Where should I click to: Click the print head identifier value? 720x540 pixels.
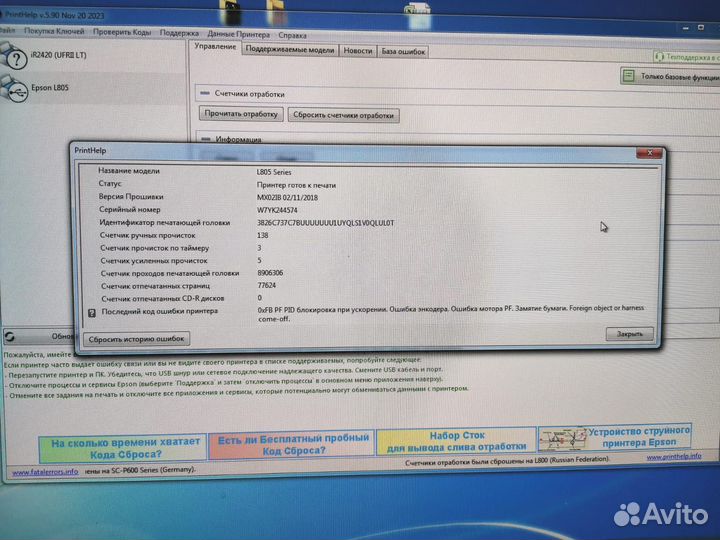(326, 223)
